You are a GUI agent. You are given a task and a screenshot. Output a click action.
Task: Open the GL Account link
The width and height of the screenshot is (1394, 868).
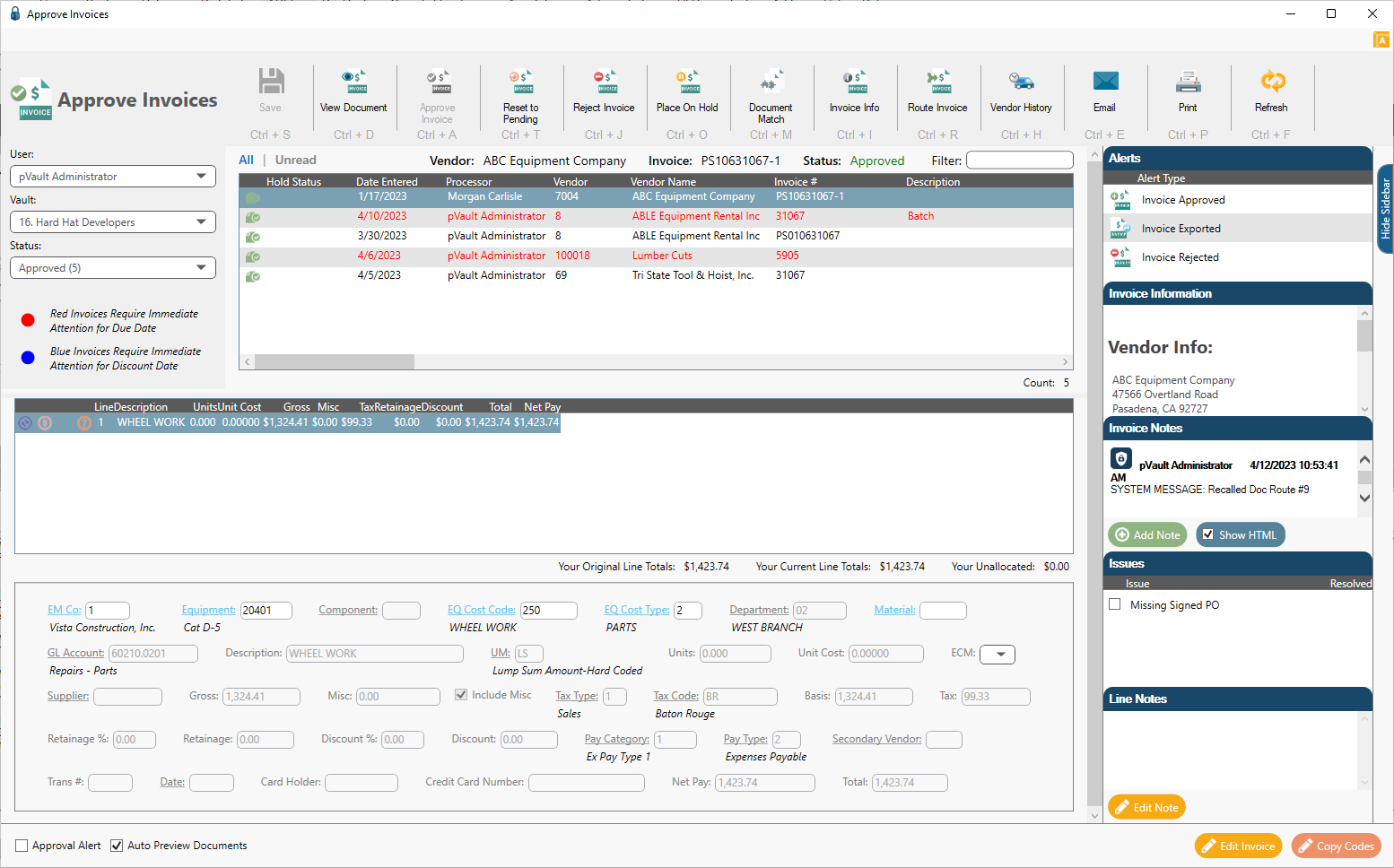(76, 653)
